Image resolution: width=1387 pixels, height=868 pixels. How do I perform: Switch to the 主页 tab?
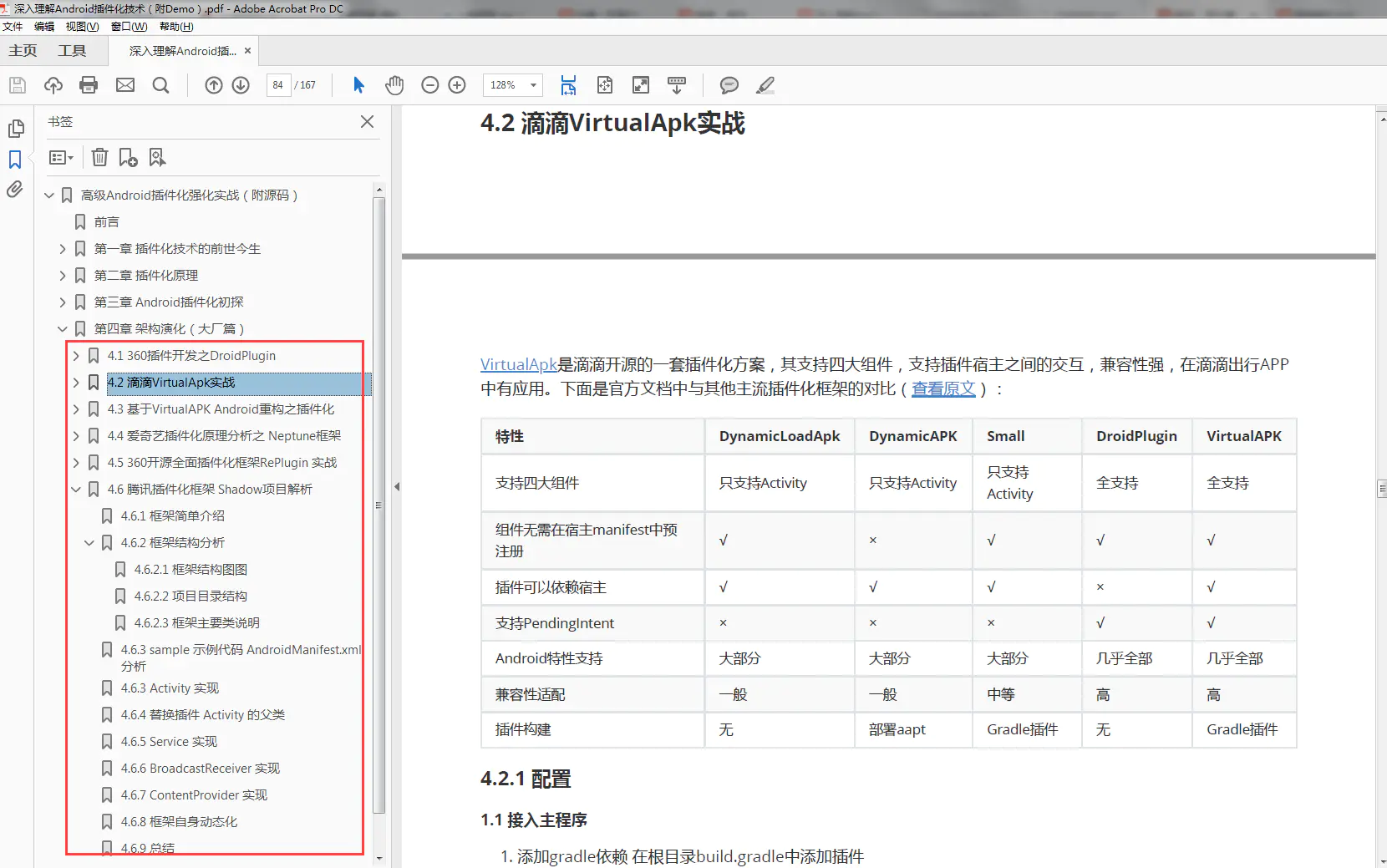coord(23,51)
